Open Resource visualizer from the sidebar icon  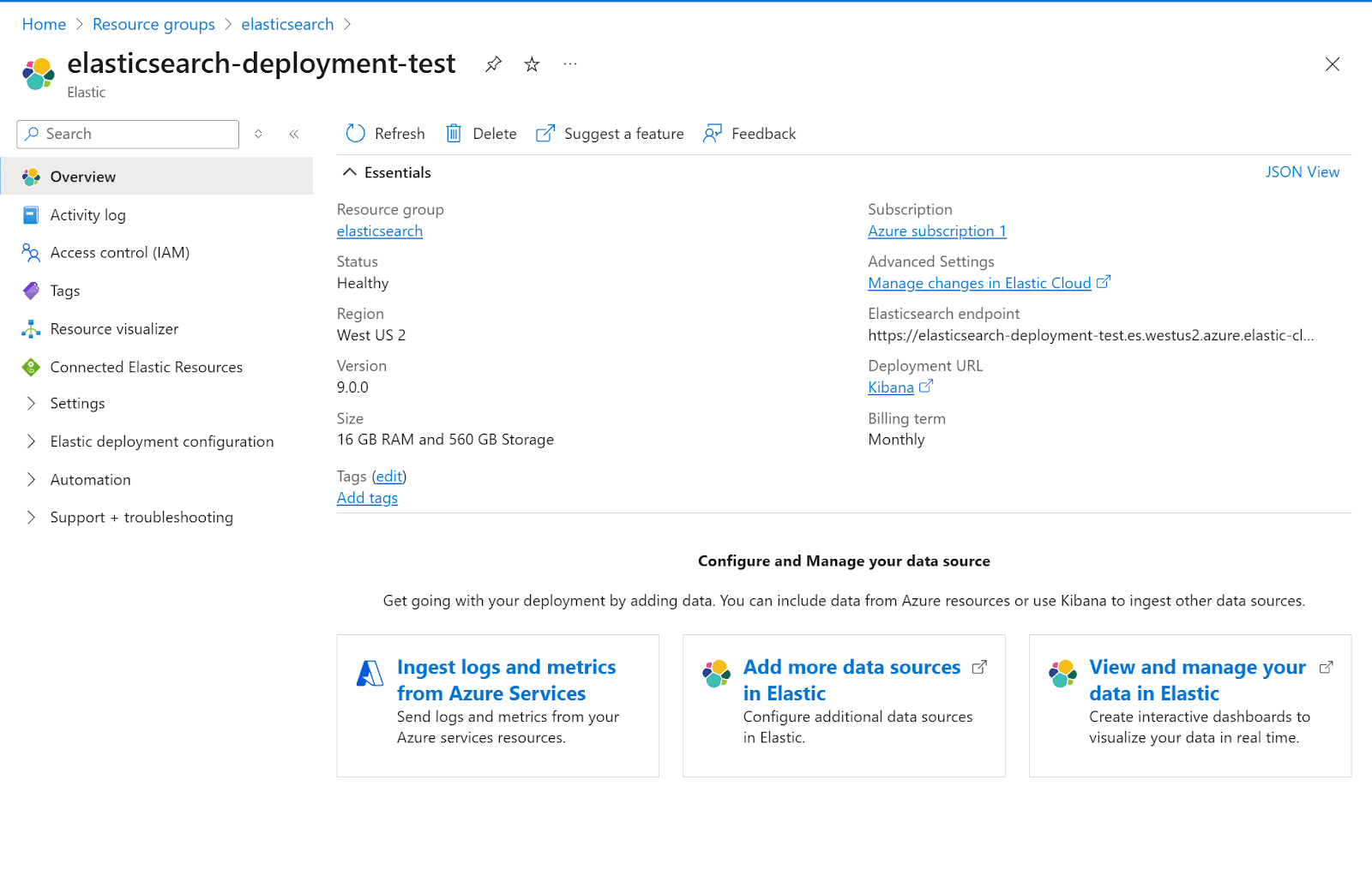pos(31,328)
